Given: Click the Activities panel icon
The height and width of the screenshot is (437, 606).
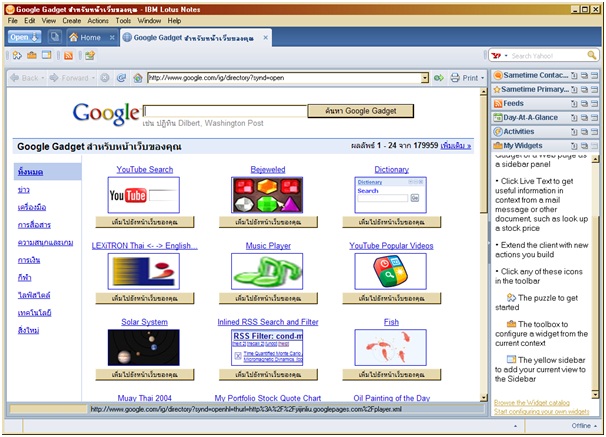Looking at the screenshot, I should pyautogui.click(x=498, y=132).
